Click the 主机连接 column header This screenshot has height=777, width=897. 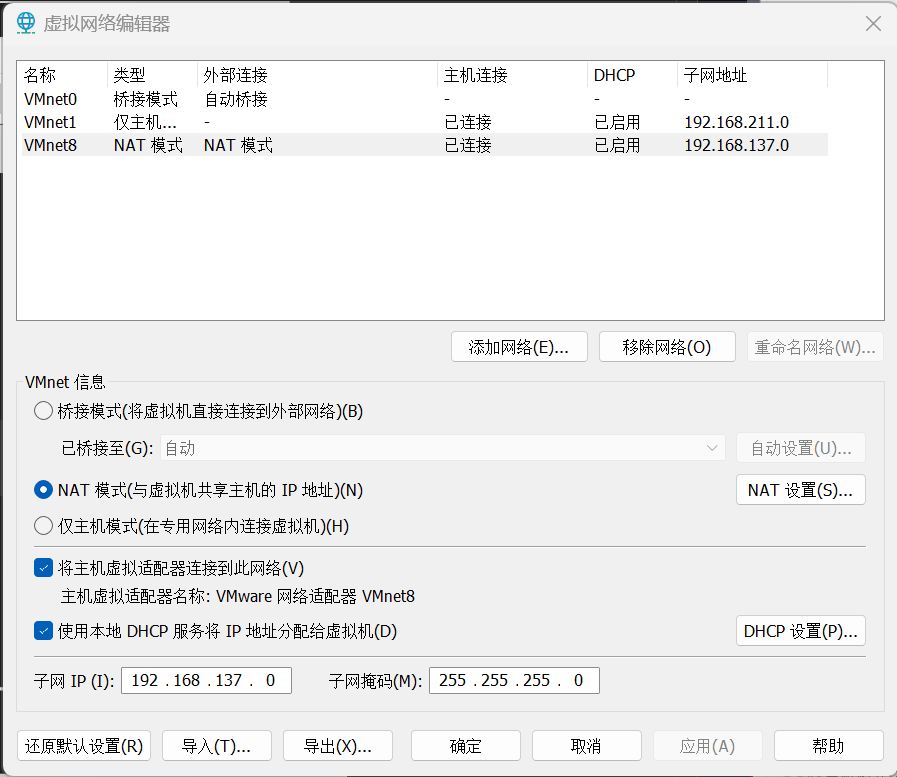click(513, 75)
